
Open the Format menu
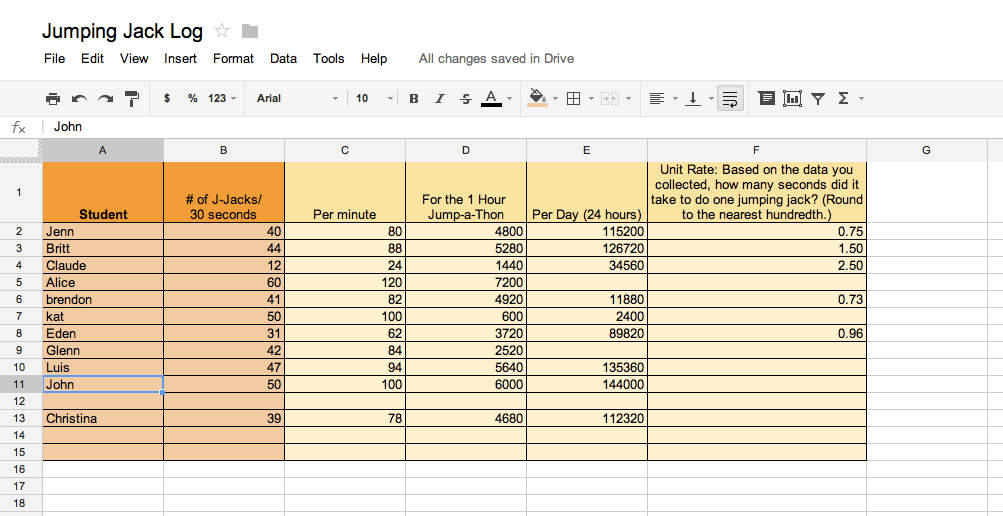233,58
